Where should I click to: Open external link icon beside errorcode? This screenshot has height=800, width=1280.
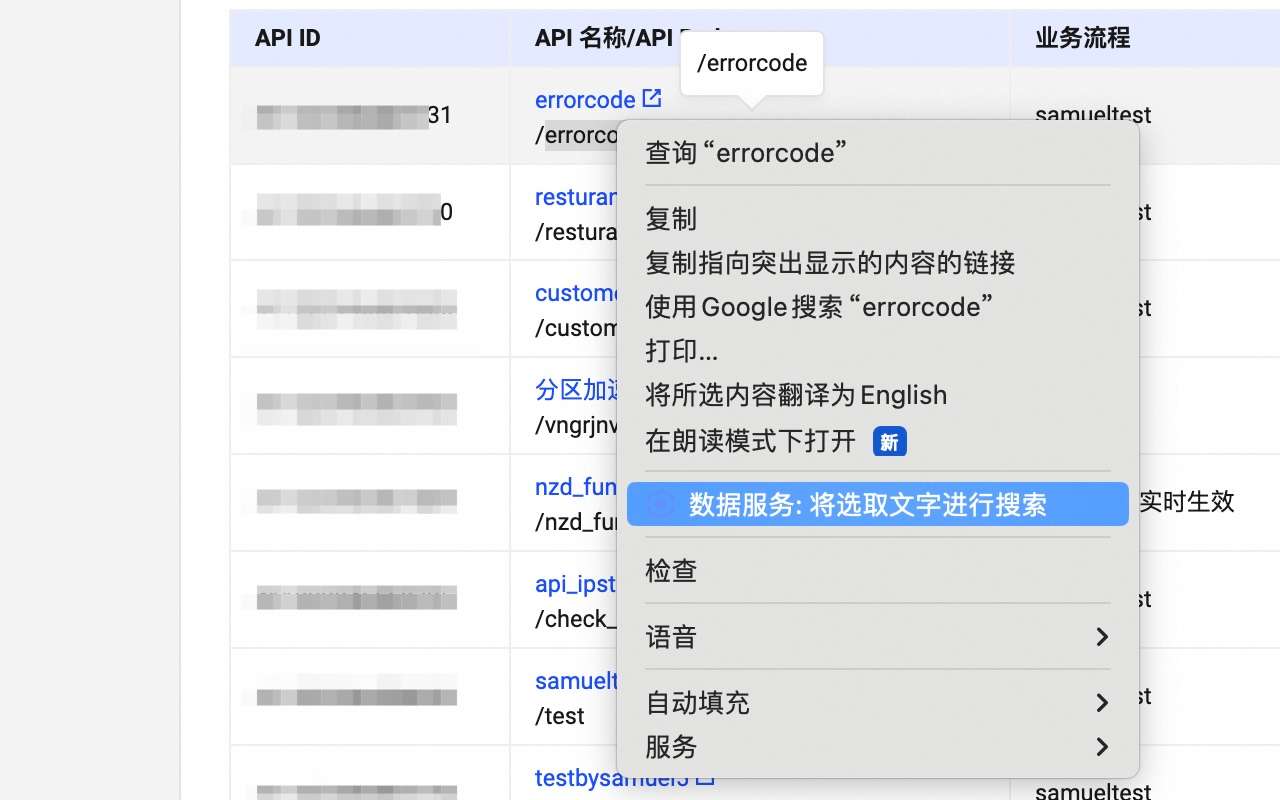pos(651,98)
